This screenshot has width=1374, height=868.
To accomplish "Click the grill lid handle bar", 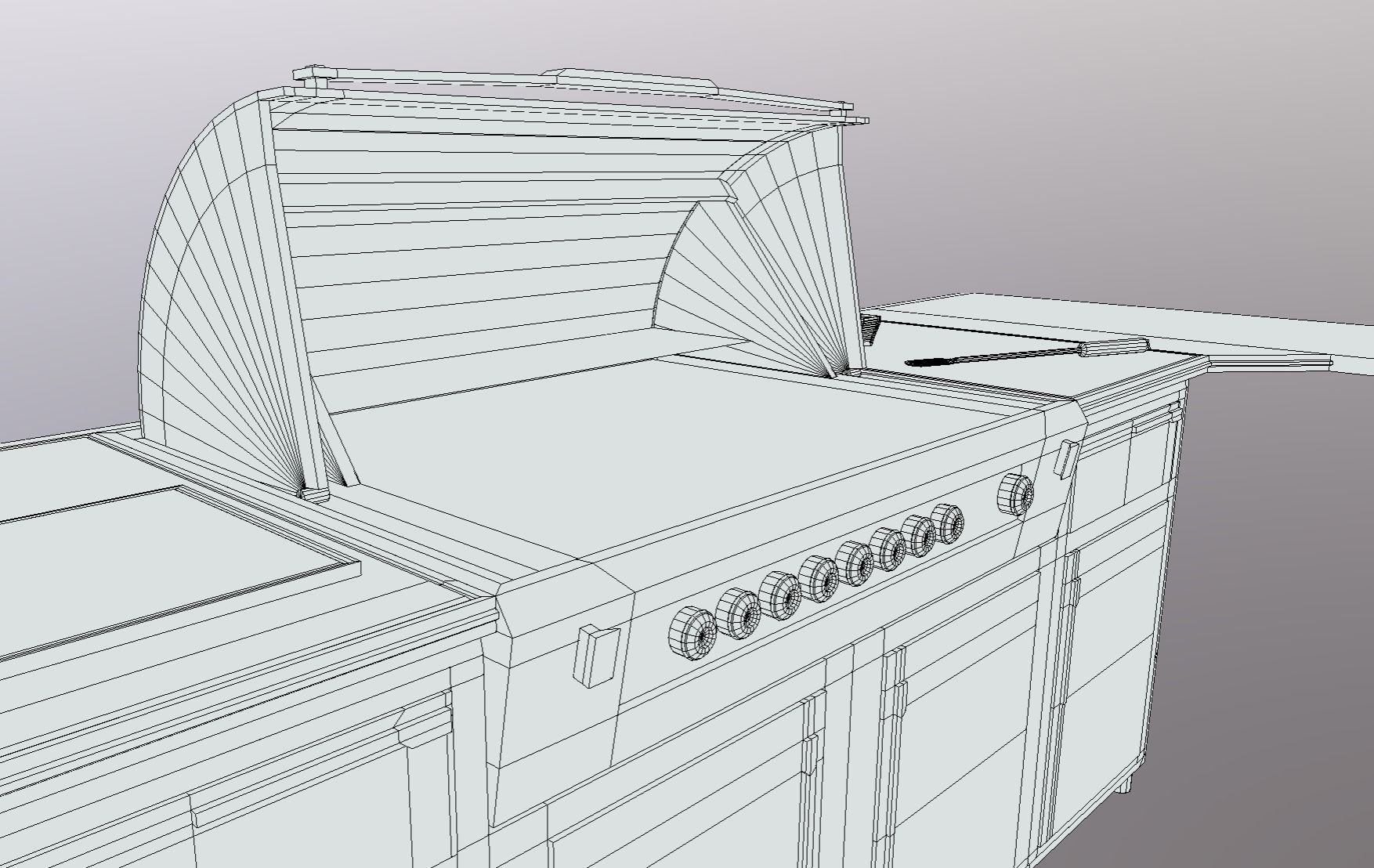I will coord(548,86).
